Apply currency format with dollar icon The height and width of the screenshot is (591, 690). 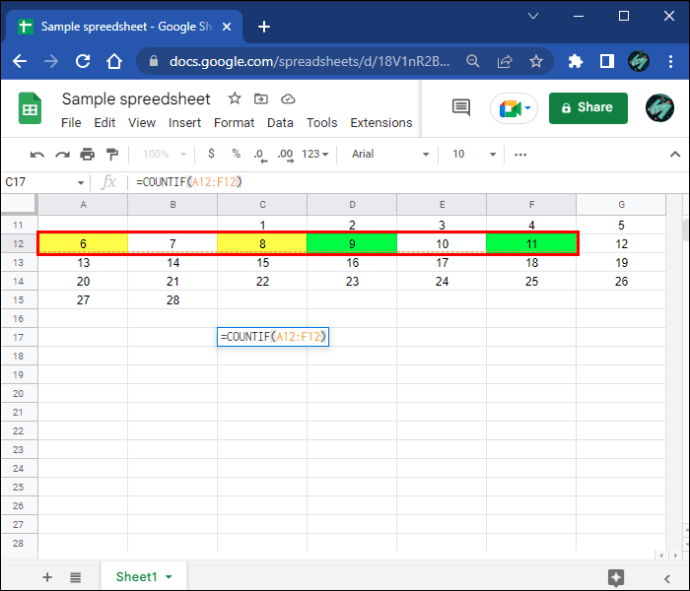[211, 154]
